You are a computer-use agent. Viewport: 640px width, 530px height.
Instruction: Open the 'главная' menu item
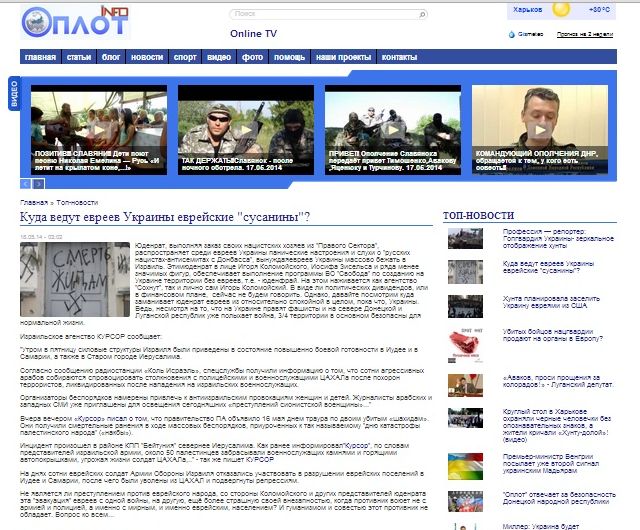41,57
